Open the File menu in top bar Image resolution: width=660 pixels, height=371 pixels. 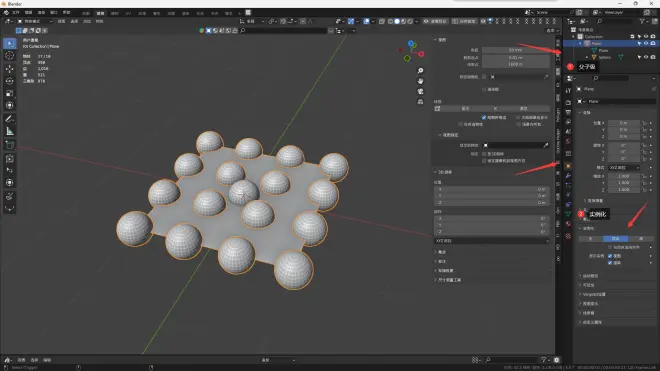pyautogui.click(x=16, y=13)
